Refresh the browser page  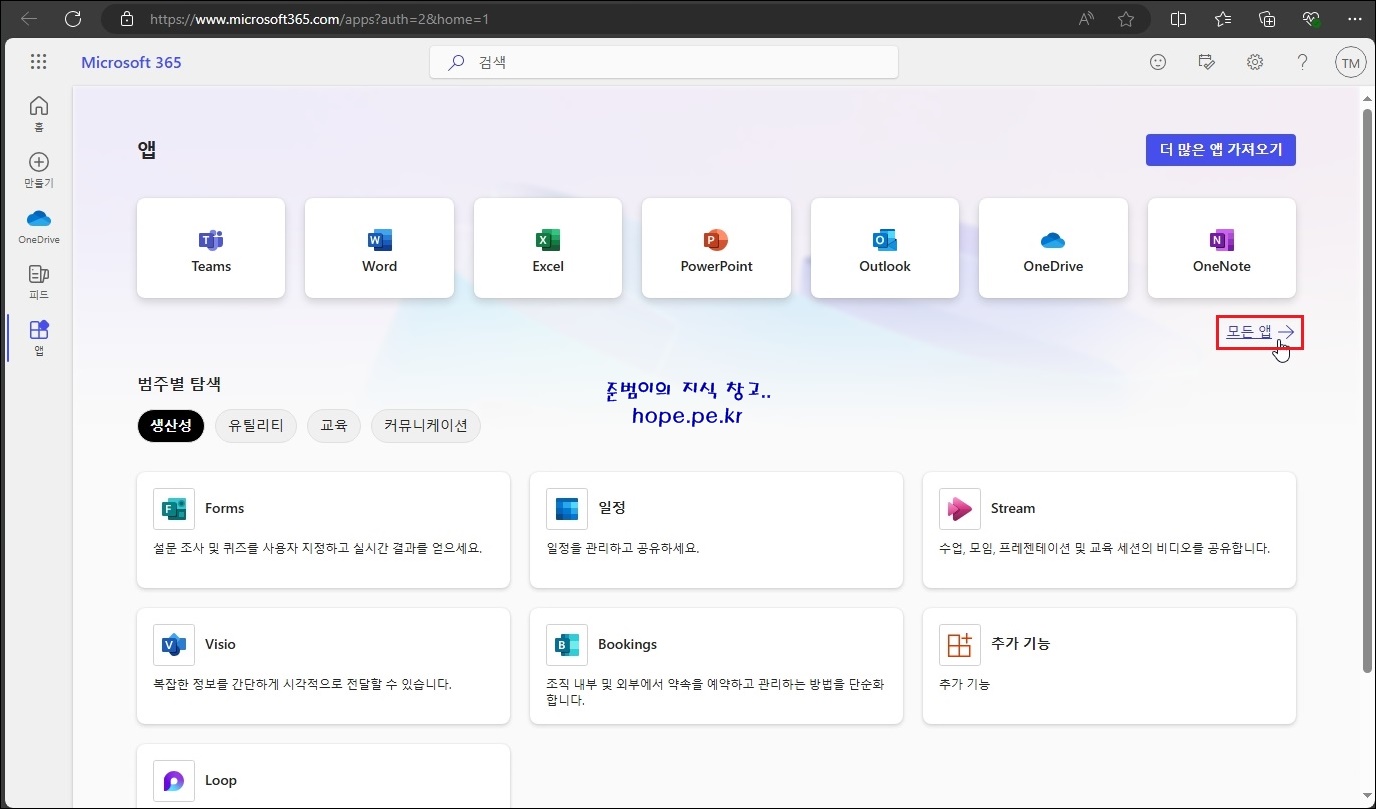(73, 19)
